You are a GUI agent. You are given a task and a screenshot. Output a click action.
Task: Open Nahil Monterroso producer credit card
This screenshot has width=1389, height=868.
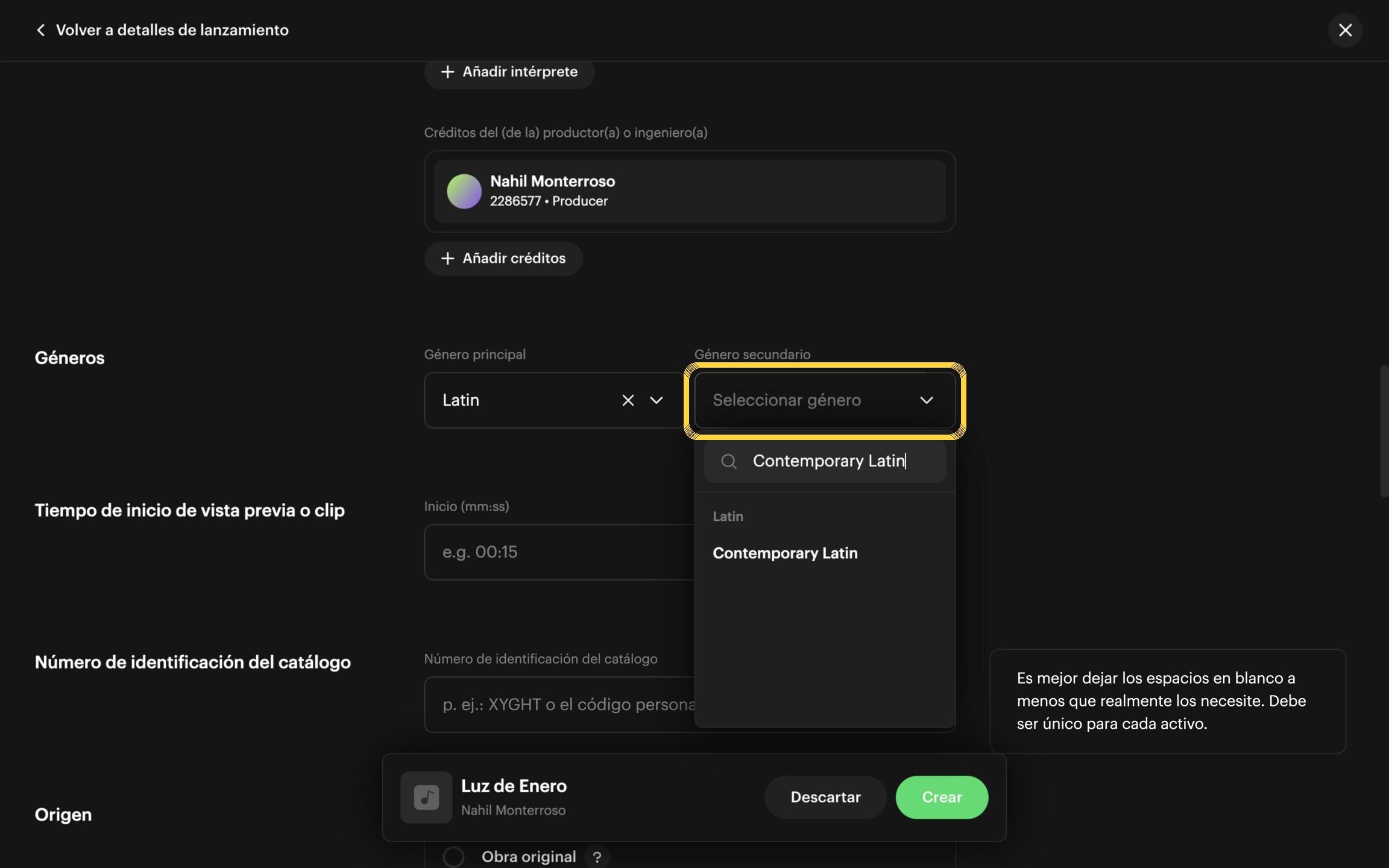coord(690,191)
